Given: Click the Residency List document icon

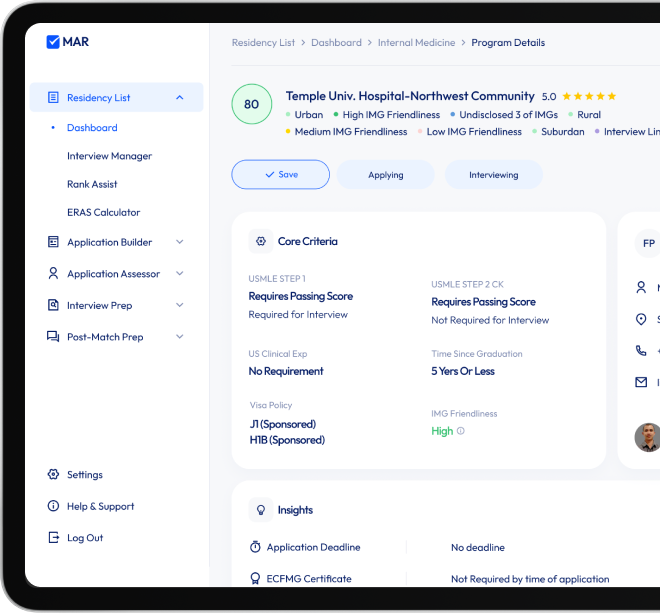Looking at the screenshot, I should click(x=53, y=98).
